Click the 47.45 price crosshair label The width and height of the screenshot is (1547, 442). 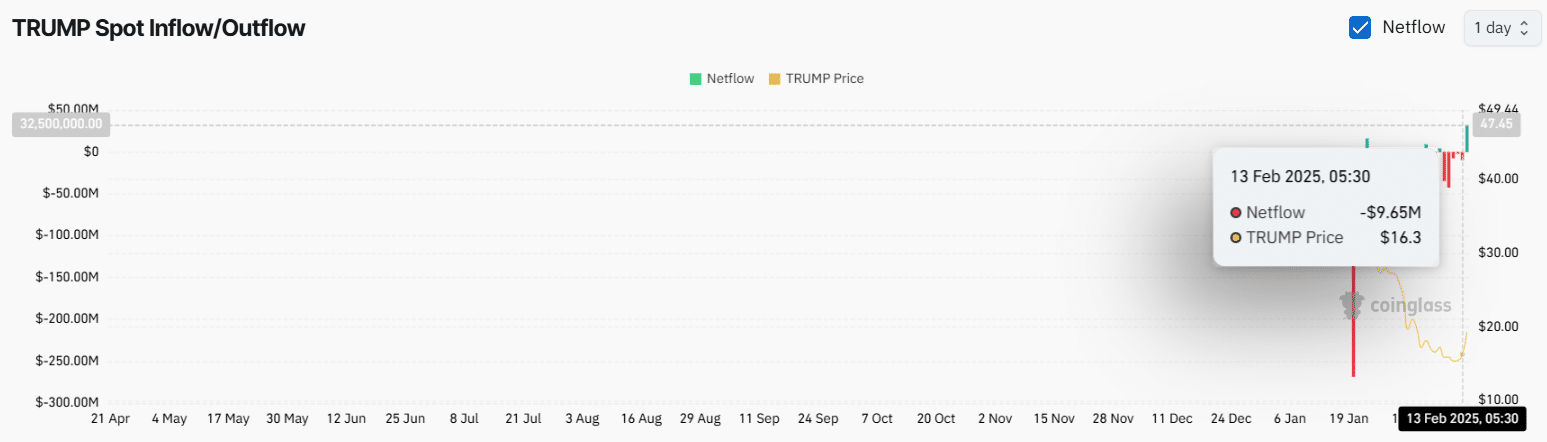coord(1497,125)
